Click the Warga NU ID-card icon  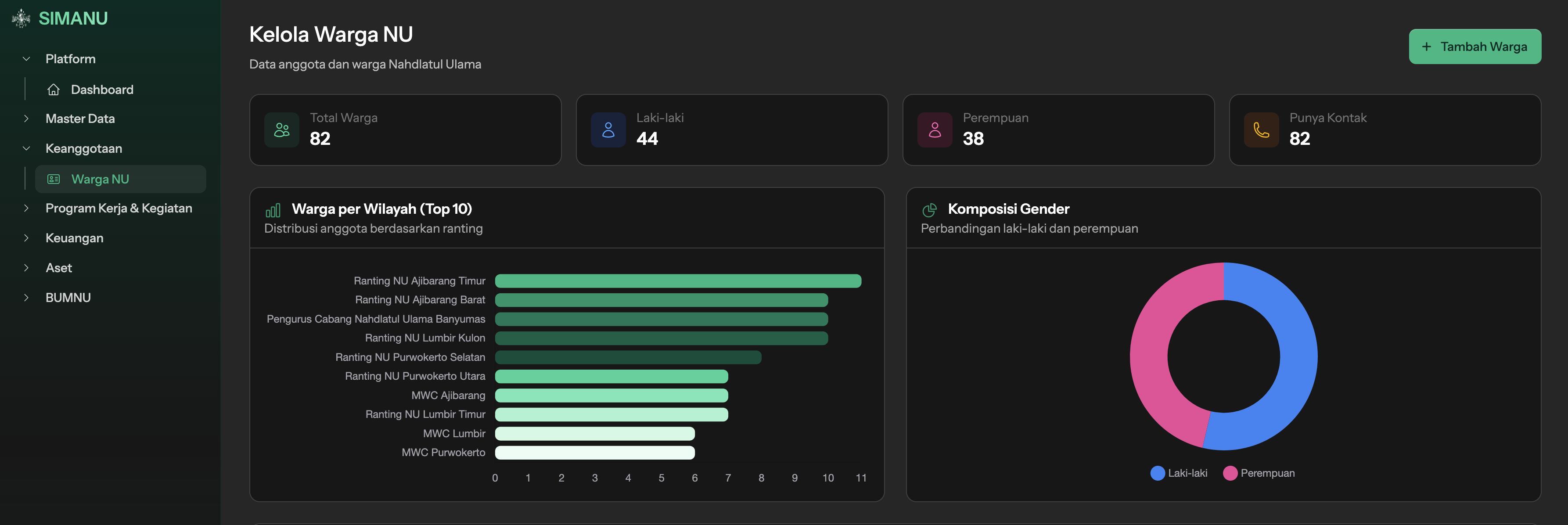click(54, 179)
